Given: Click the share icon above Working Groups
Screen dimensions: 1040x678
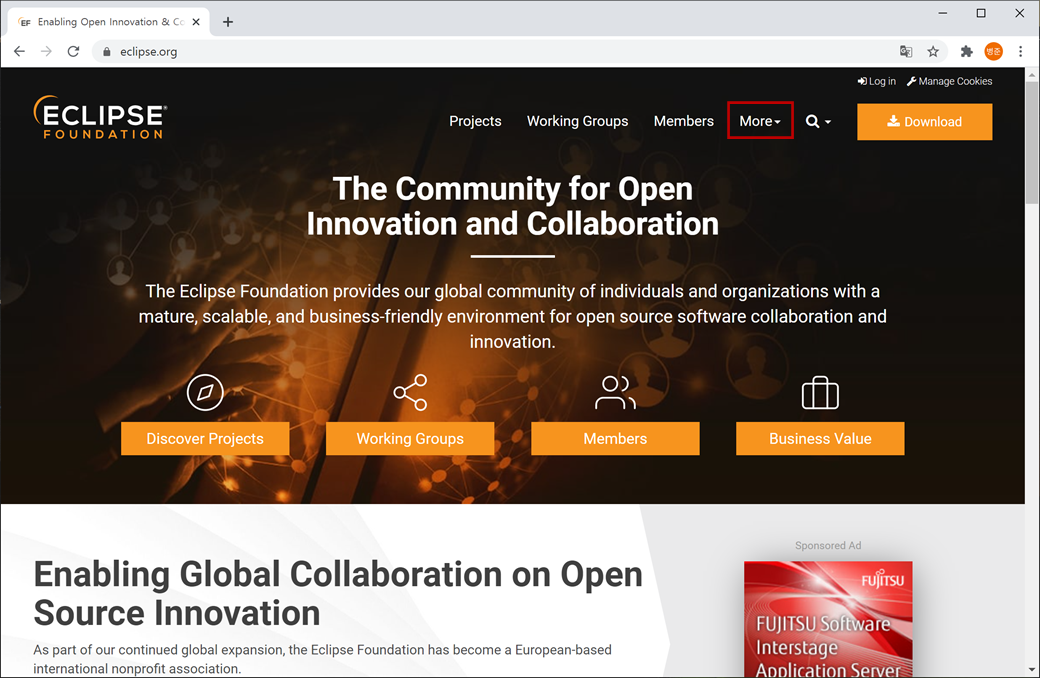Looking at the screenshot, I should (411, 392).
